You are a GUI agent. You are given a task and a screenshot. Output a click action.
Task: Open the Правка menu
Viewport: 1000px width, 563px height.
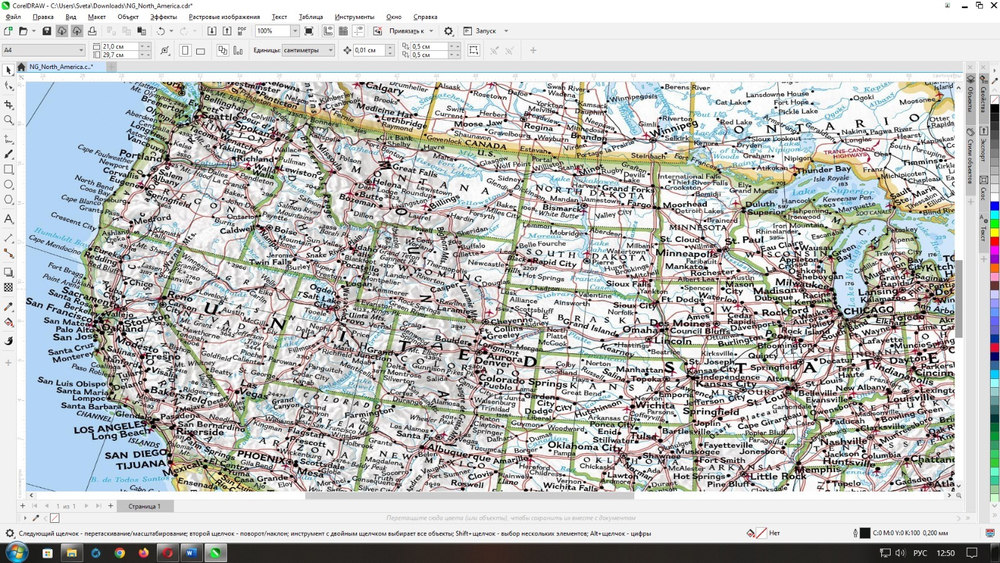43,17
